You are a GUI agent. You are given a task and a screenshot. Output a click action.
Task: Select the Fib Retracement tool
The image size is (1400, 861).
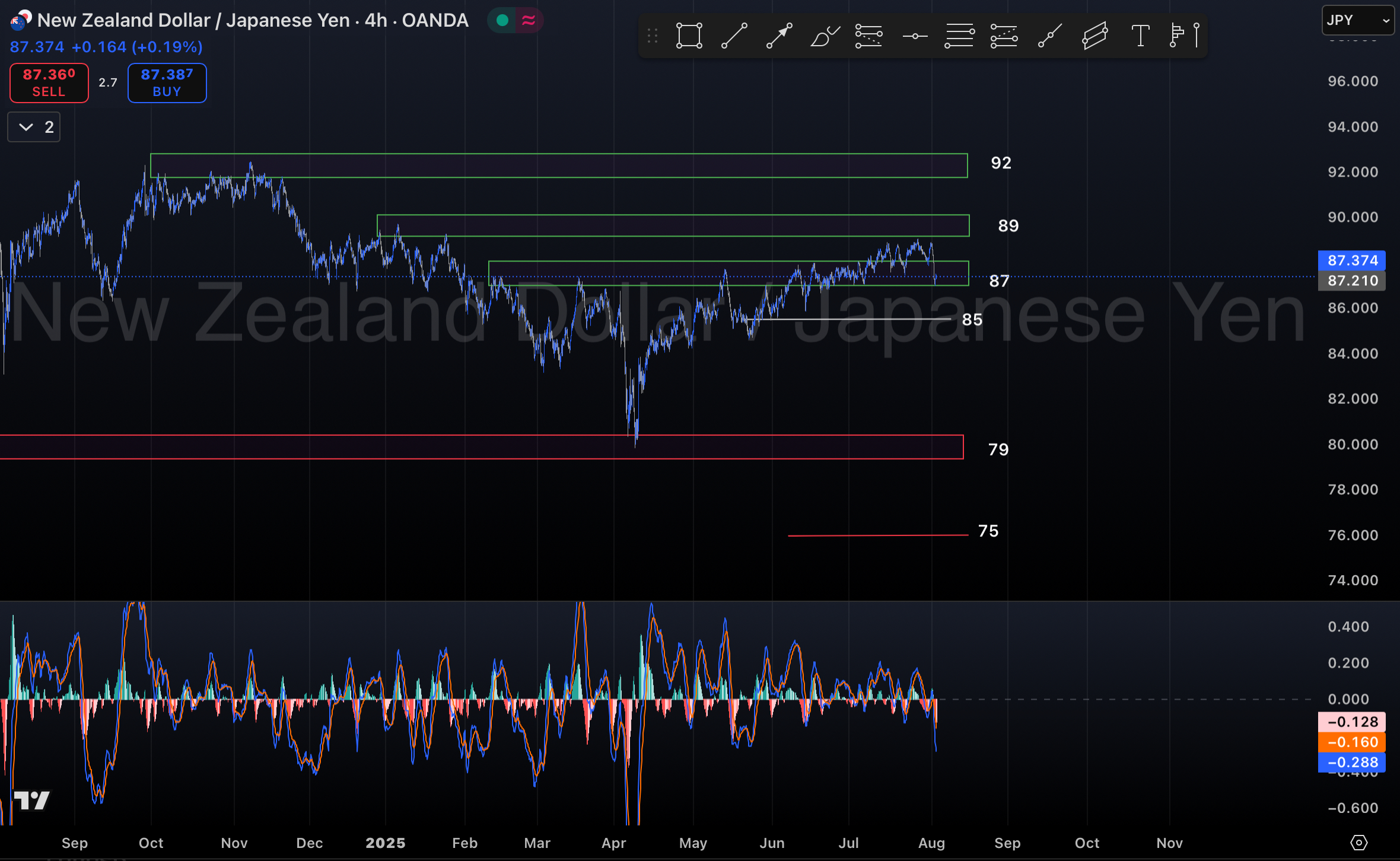(869, 36)
